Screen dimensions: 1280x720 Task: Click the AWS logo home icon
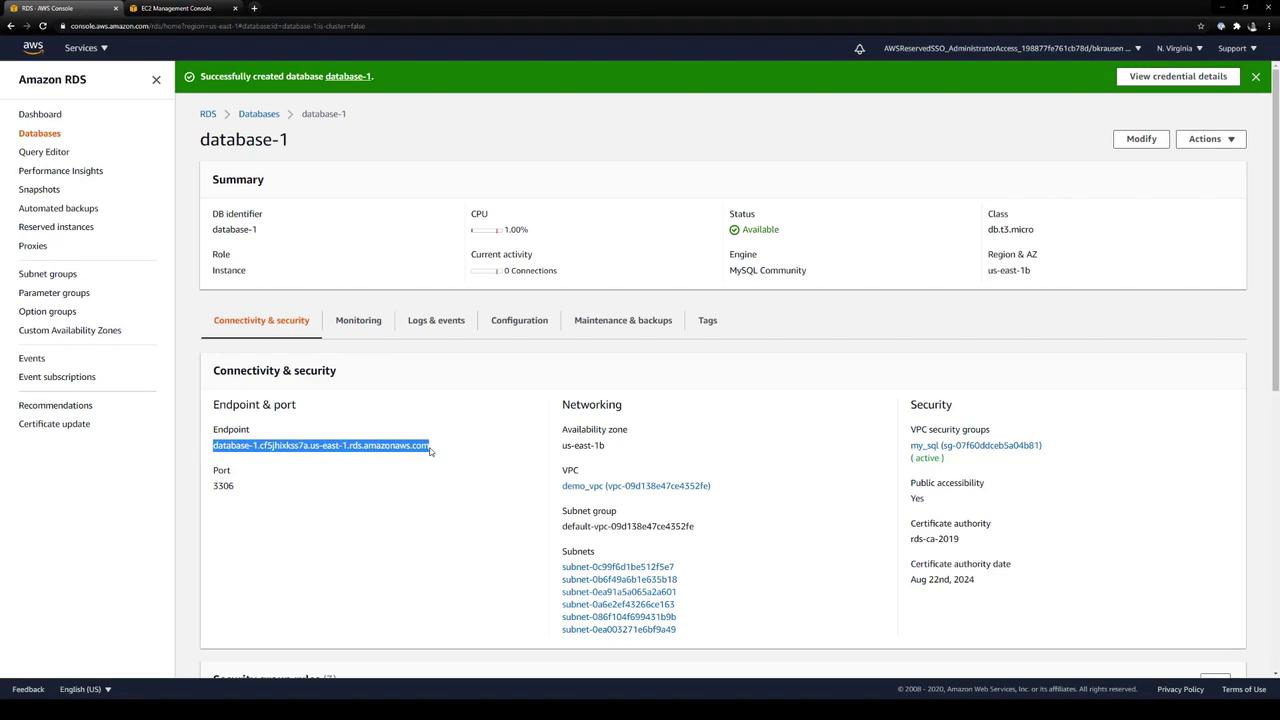33,48
